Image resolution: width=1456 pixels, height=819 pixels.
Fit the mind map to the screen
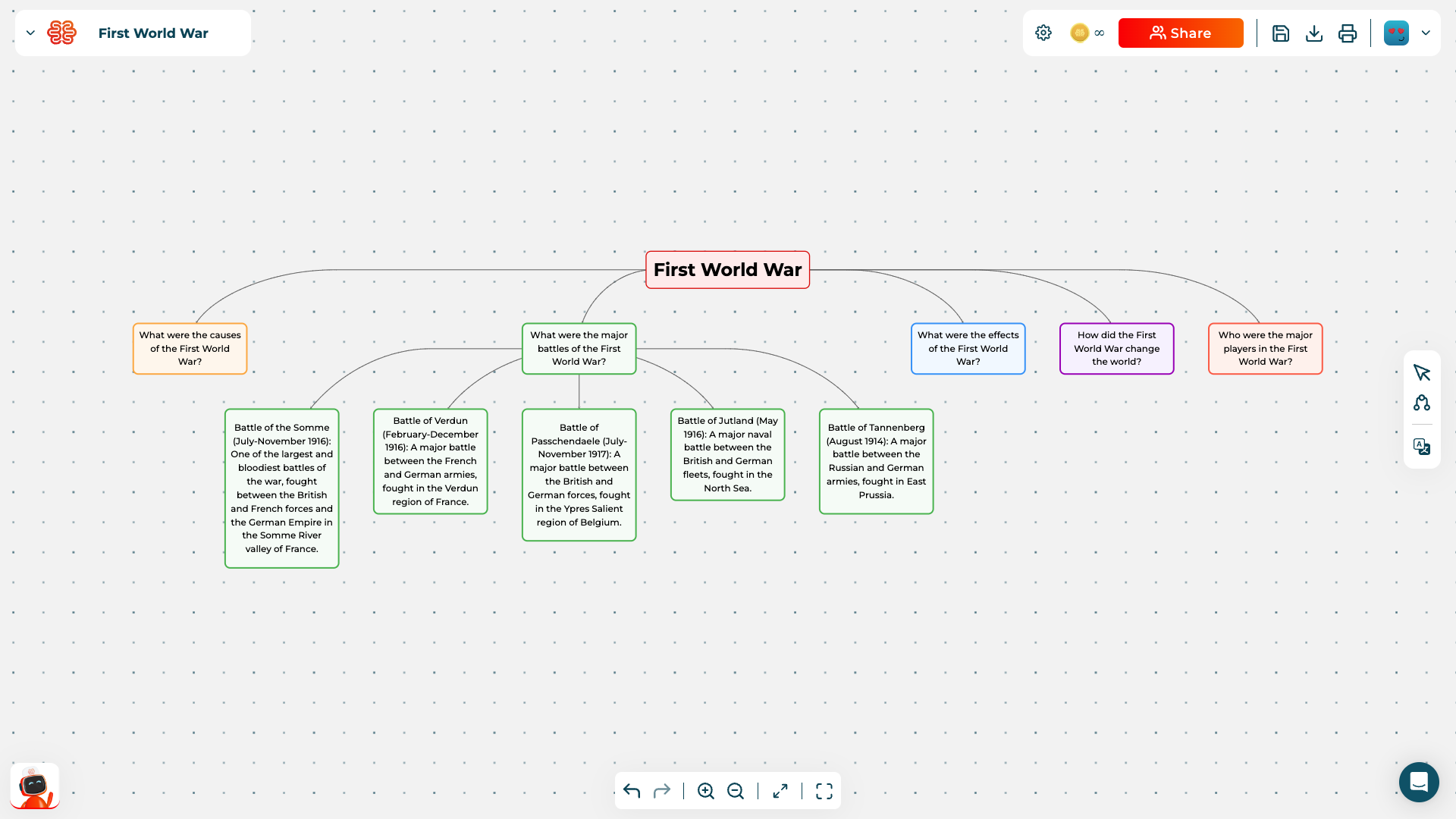pyautogui.click(x=780, y=790)
